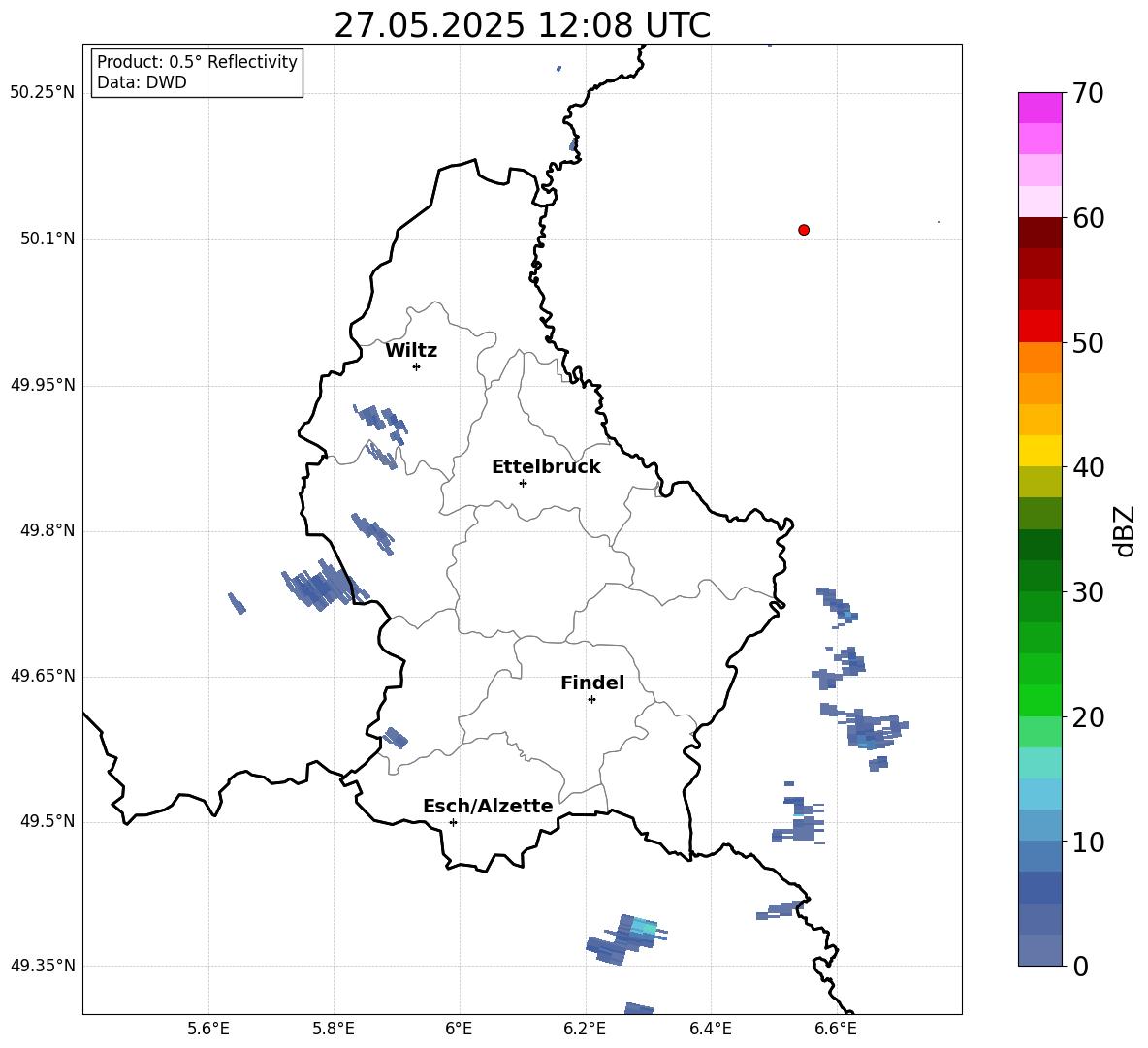Click the 50 colorbar tick label
Viewport: 1148px width, 1048px height.
pyautogui.click(x=1088, y=342)
